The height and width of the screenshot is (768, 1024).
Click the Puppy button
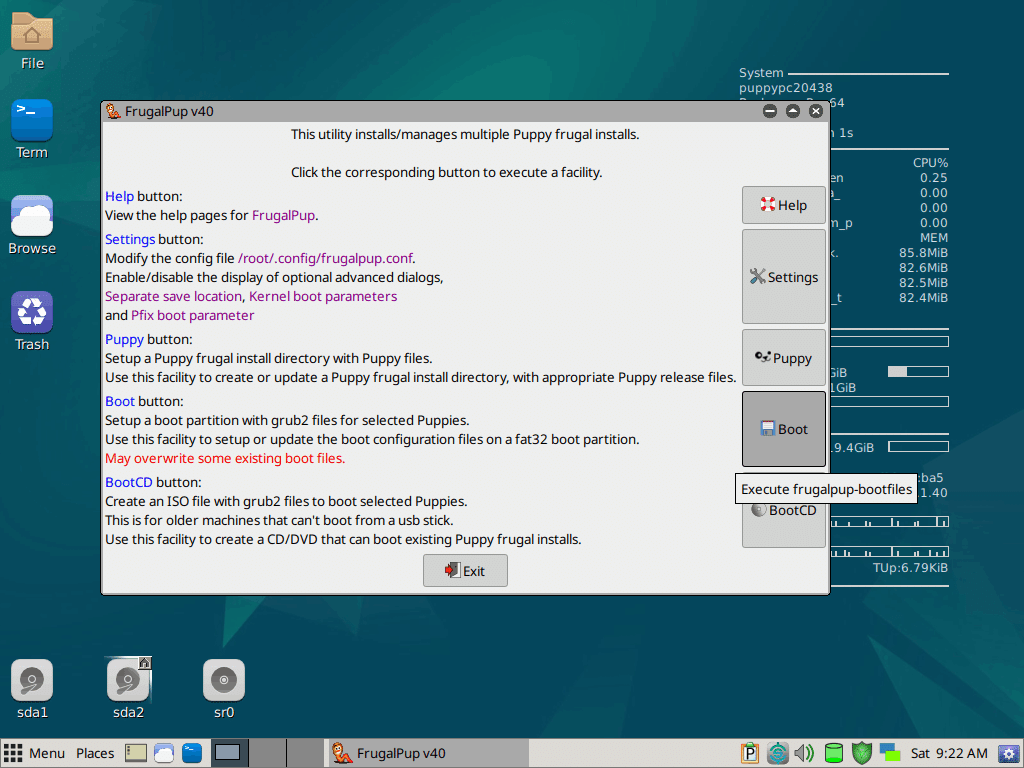(784, 358)
